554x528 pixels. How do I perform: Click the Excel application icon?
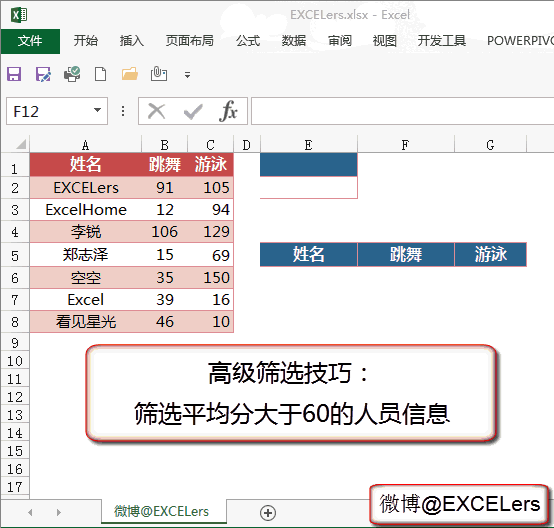coord(19,15)
